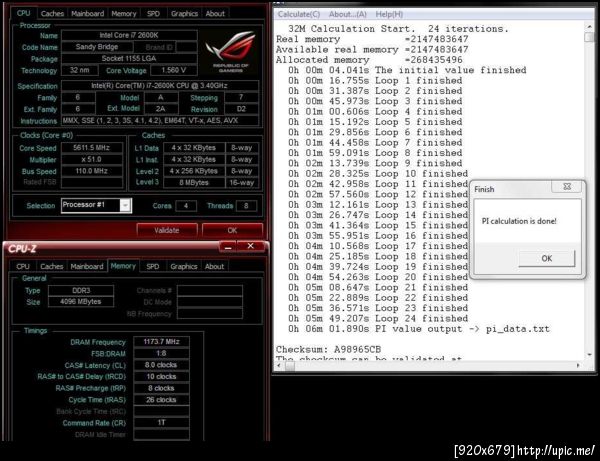Close the Finish dialog with X

tap(567, 187)
